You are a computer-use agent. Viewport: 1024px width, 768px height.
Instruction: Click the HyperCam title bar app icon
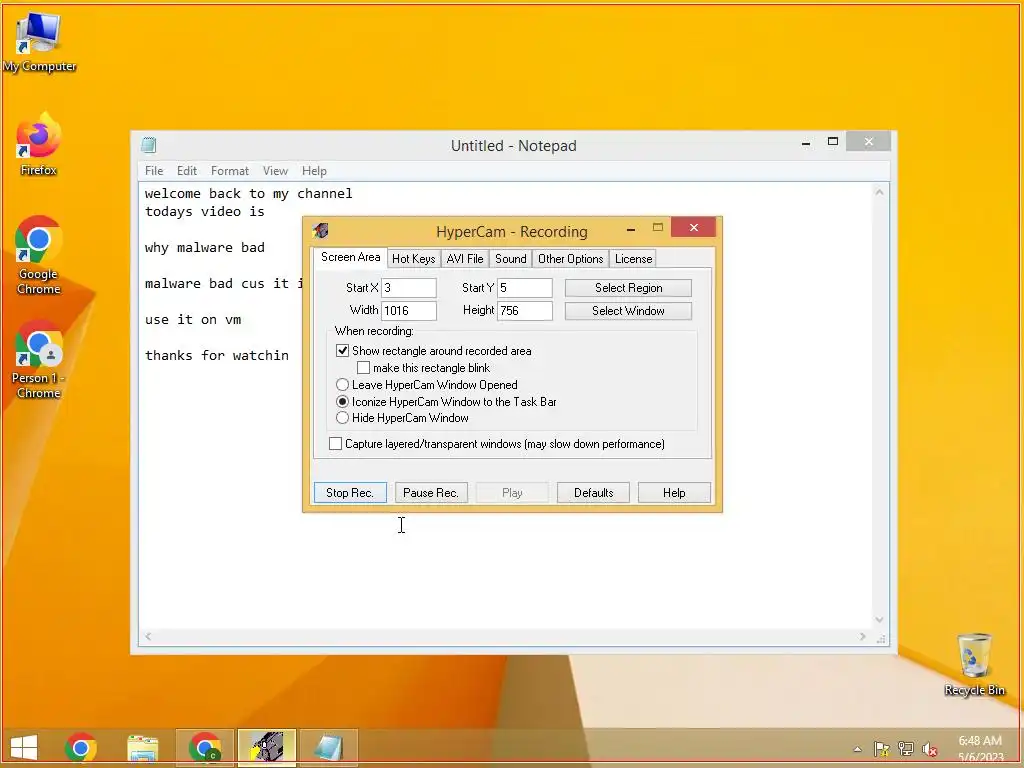[320, 231]
